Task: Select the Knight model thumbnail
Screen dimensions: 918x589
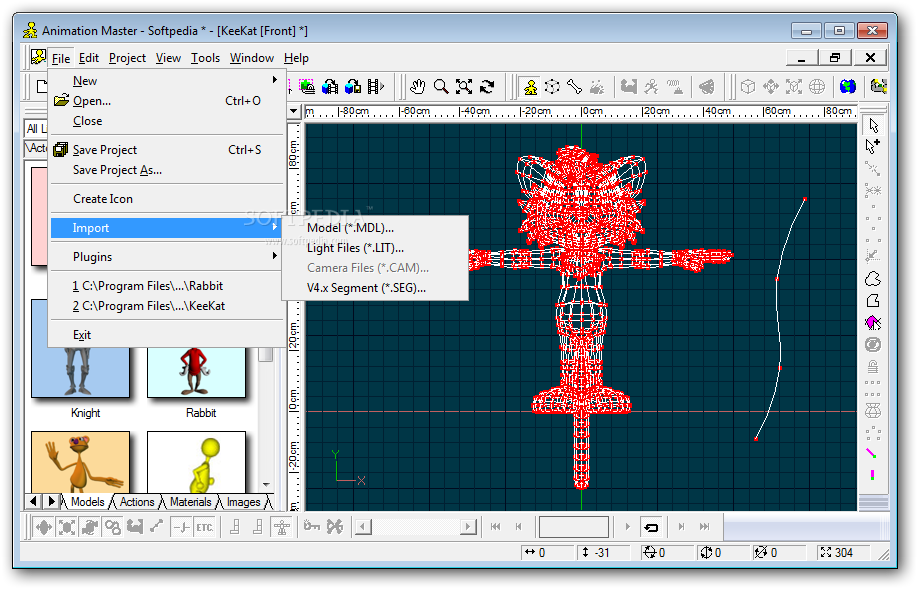Action: click(x=80, y=372)
